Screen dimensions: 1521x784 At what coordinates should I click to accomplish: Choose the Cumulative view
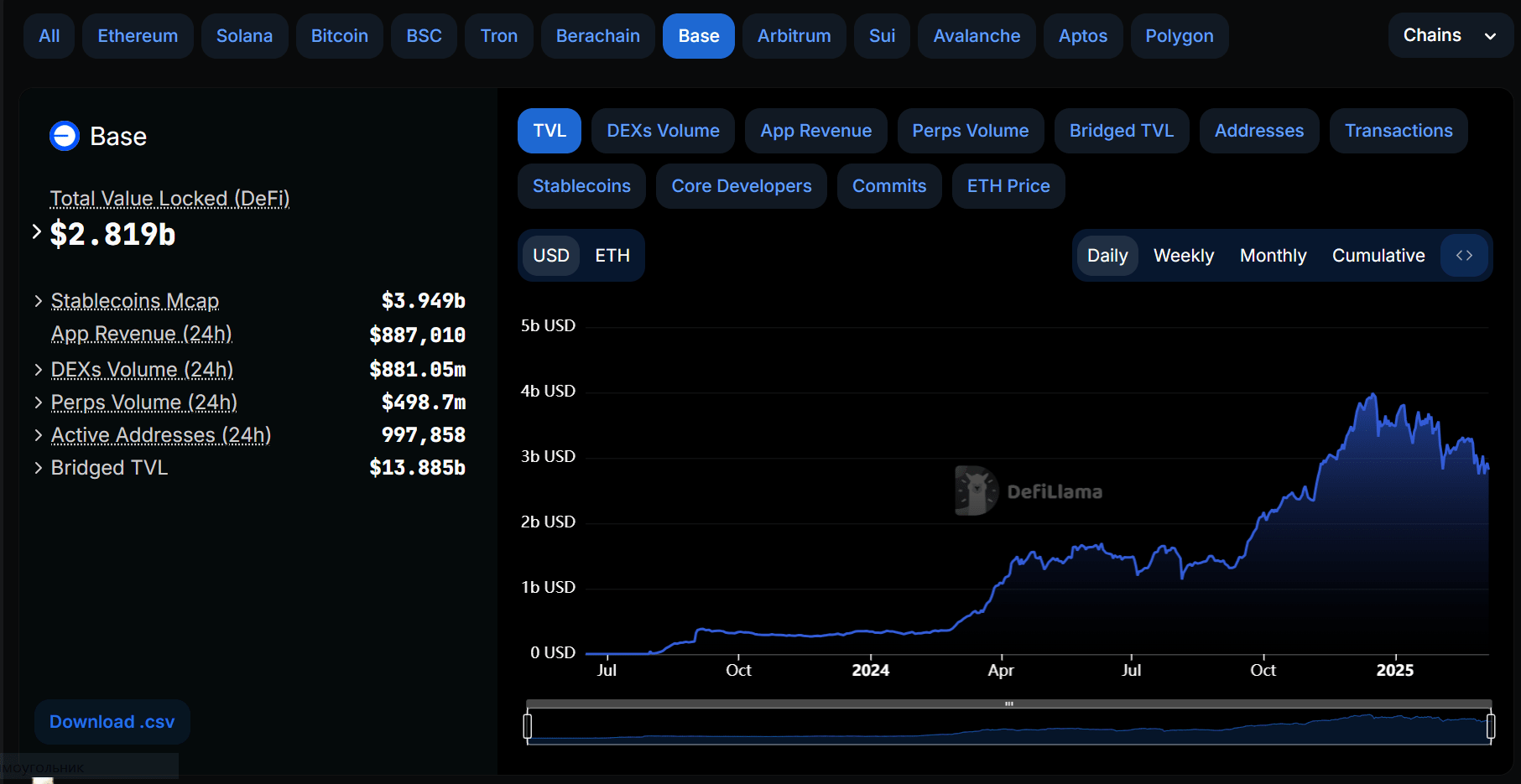(1378, 256)
